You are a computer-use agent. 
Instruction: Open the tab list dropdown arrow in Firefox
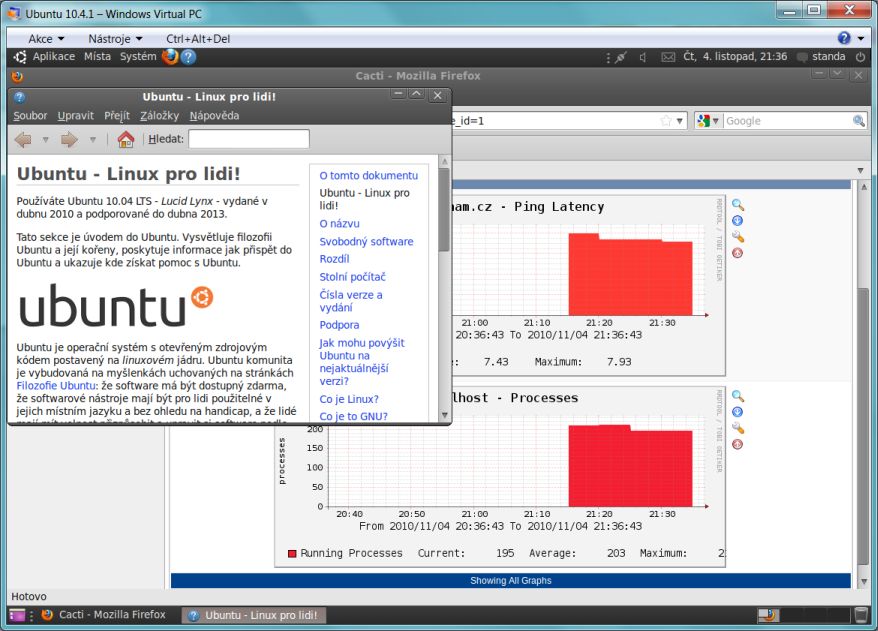click(x=861, y=170)
